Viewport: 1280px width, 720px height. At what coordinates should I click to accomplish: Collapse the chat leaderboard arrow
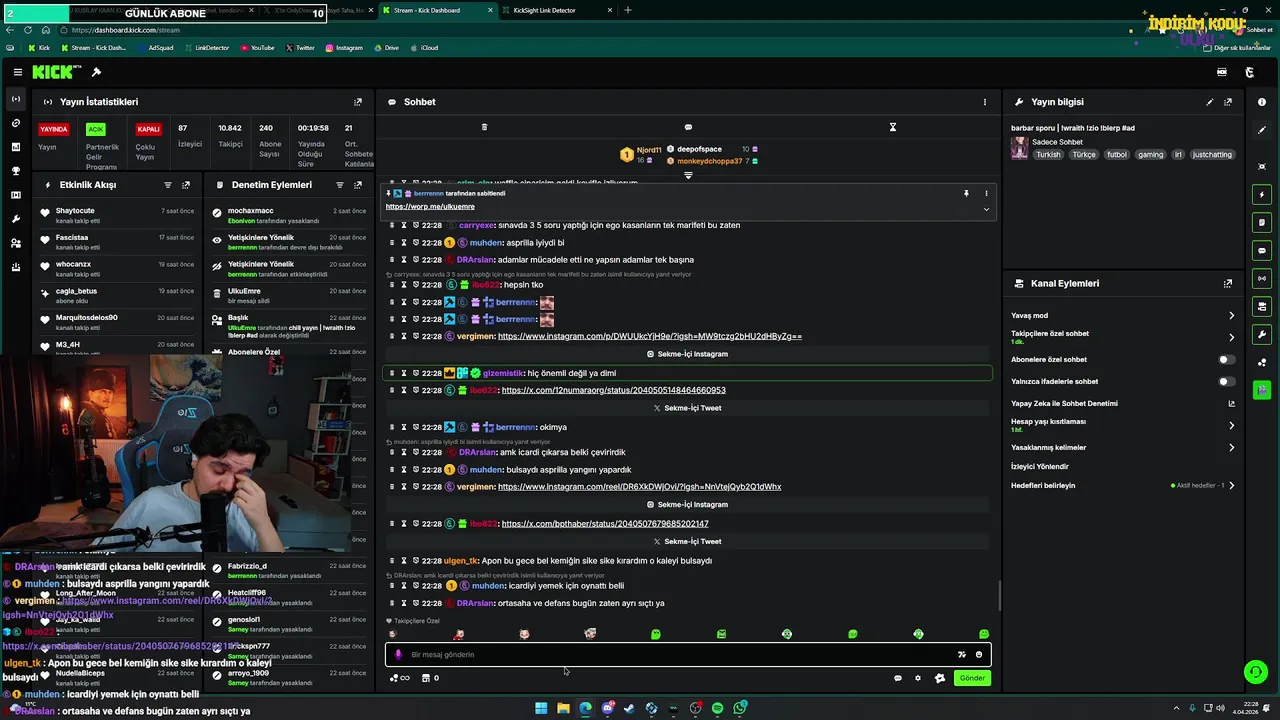688,176
